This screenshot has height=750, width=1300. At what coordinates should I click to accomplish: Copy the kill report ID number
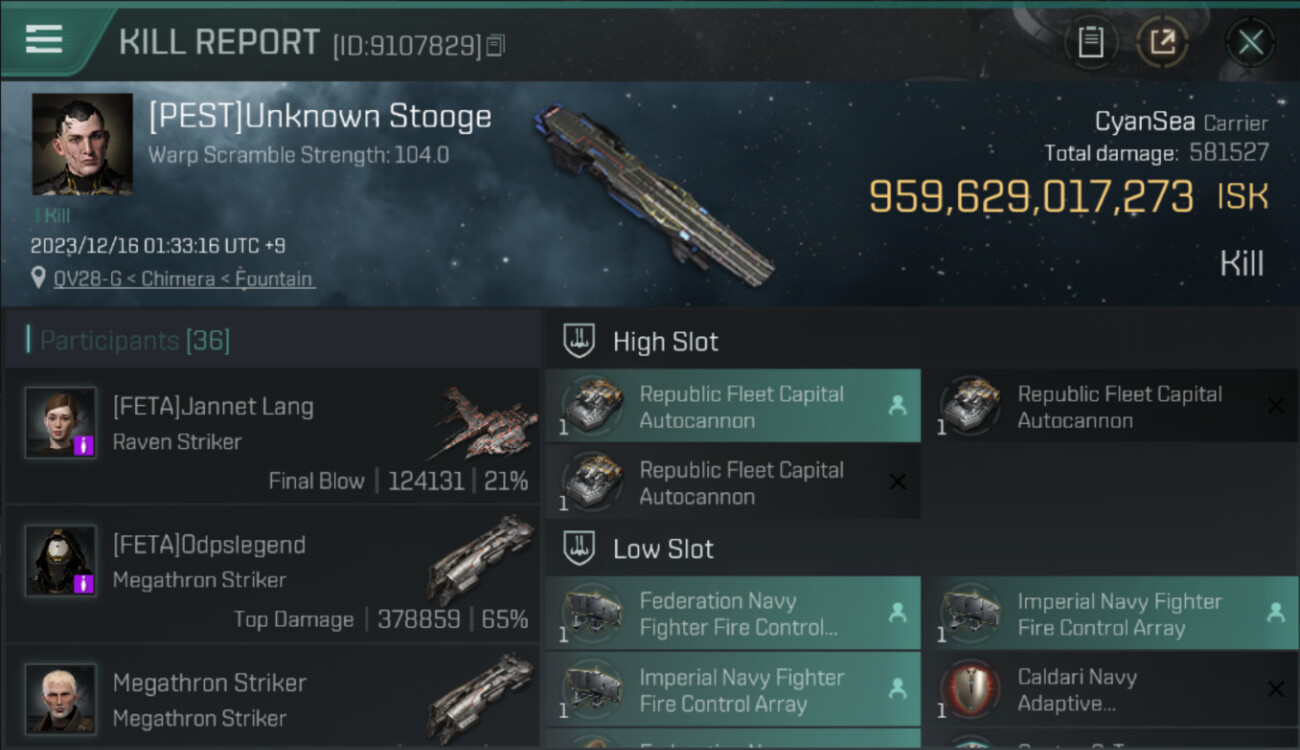497,45
